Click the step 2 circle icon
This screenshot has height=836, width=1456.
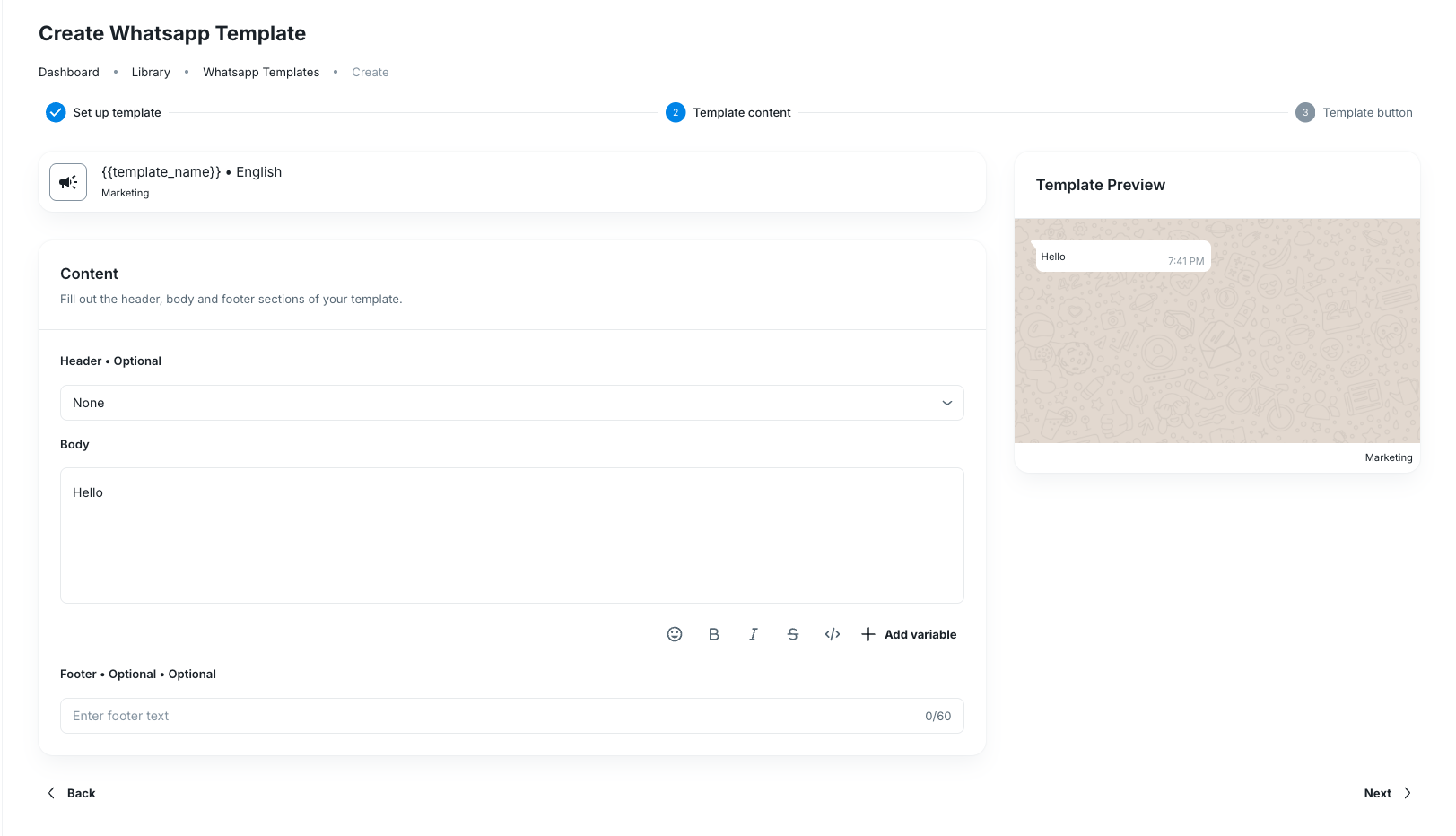[676, 112]
